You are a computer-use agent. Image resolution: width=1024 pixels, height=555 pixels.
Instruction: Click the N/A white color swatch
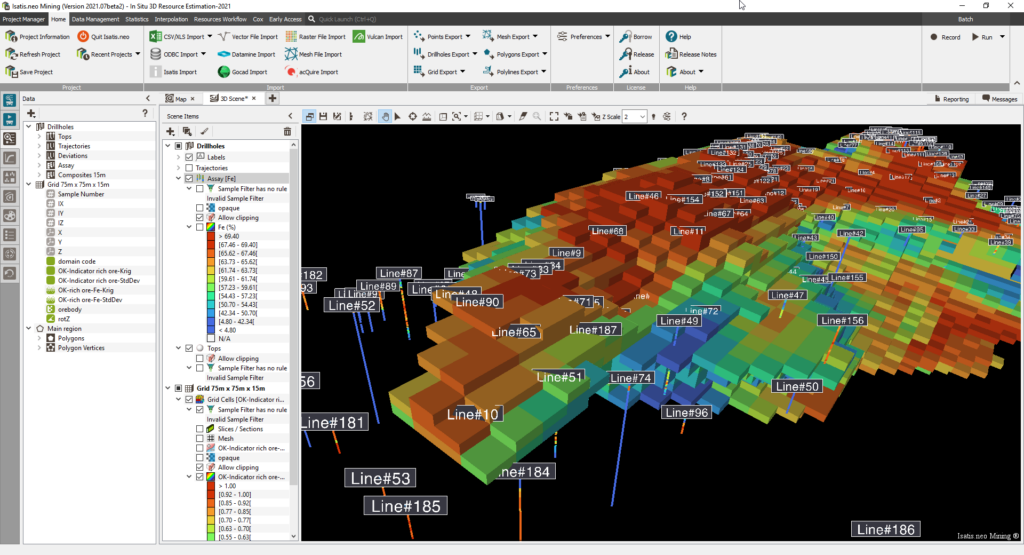click(211, 338)
